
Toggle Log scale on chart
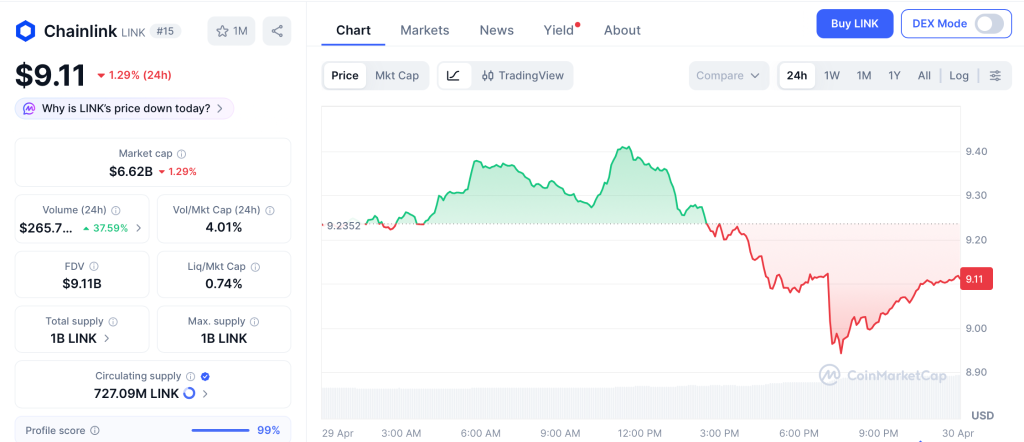959,75
